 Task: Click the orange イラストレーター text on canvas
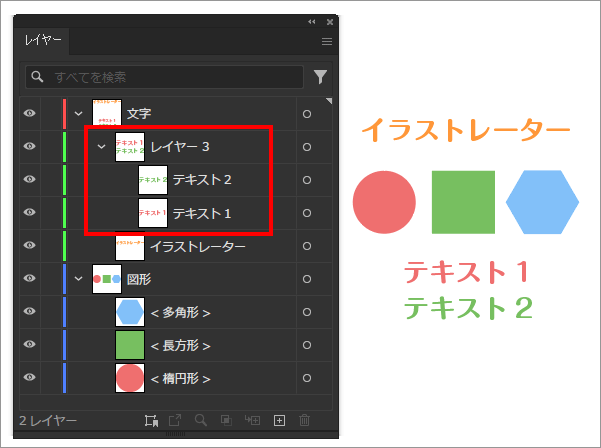click(x=466, y=130)
